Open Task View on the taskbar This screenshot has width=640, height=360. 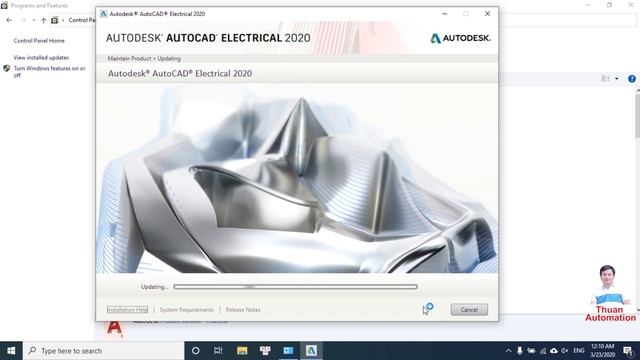click(218, 351)
